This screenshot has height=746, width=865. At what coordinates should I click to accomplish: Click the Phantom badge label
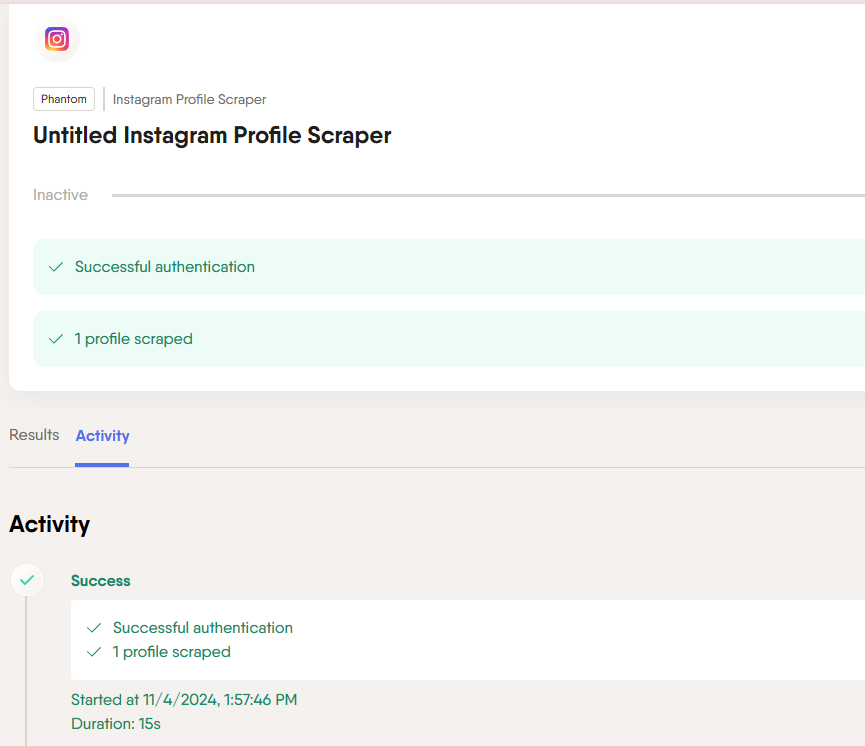[64, 99]
